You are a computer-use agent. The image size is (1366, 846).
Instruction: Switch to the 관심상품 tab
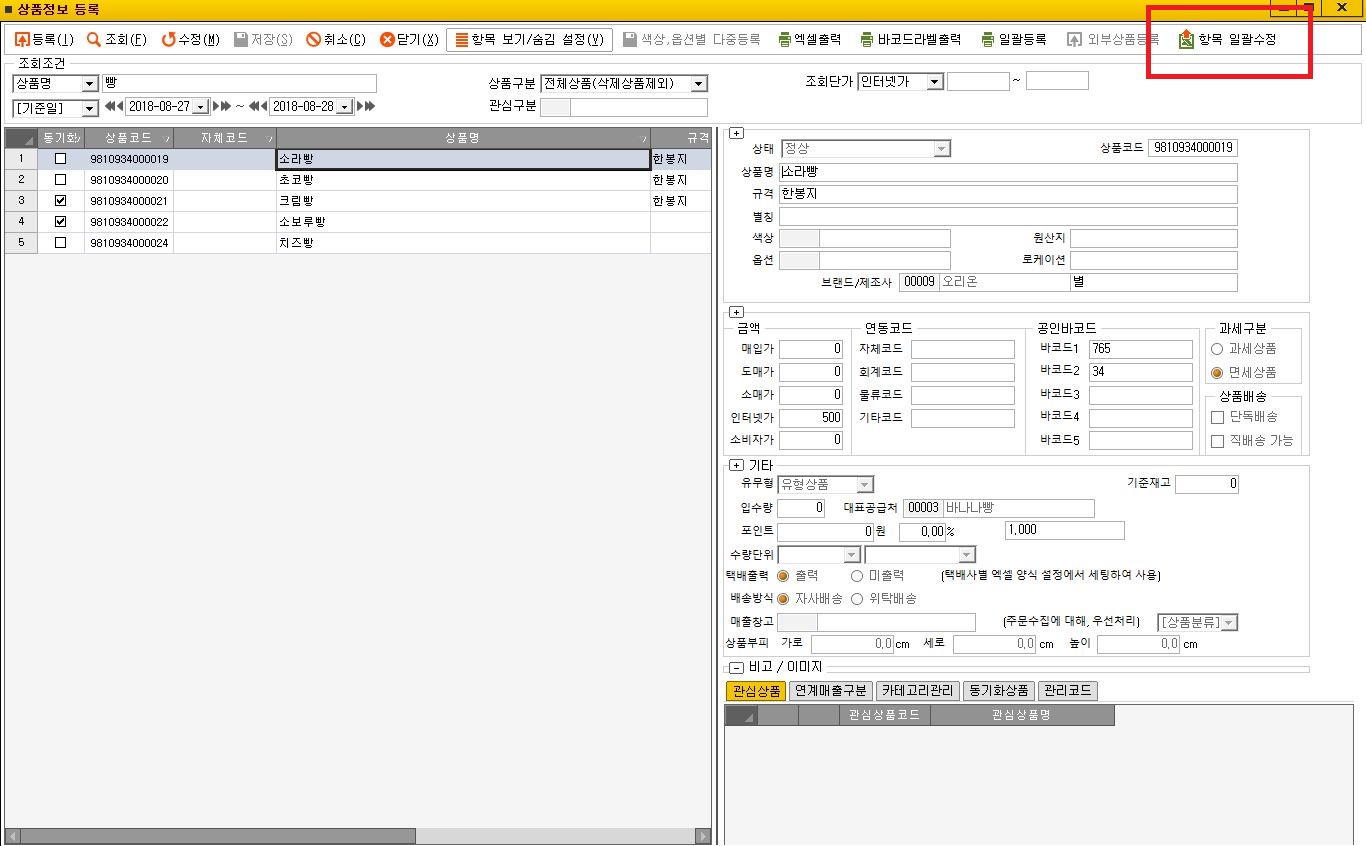pos(756,691)
